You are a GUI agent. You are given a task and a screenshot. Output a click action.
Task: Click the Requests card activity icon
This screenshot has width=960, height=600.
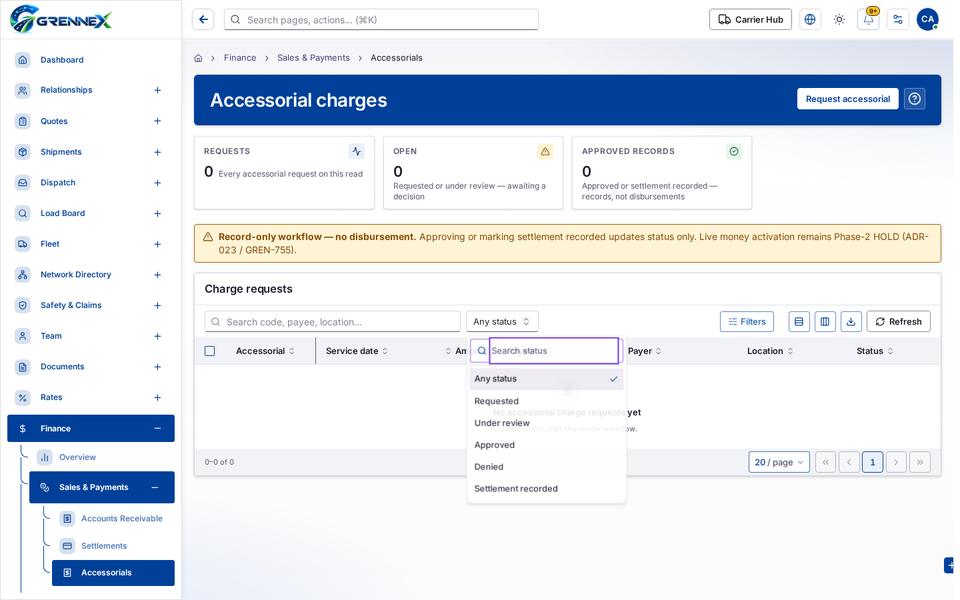point(356,151)
